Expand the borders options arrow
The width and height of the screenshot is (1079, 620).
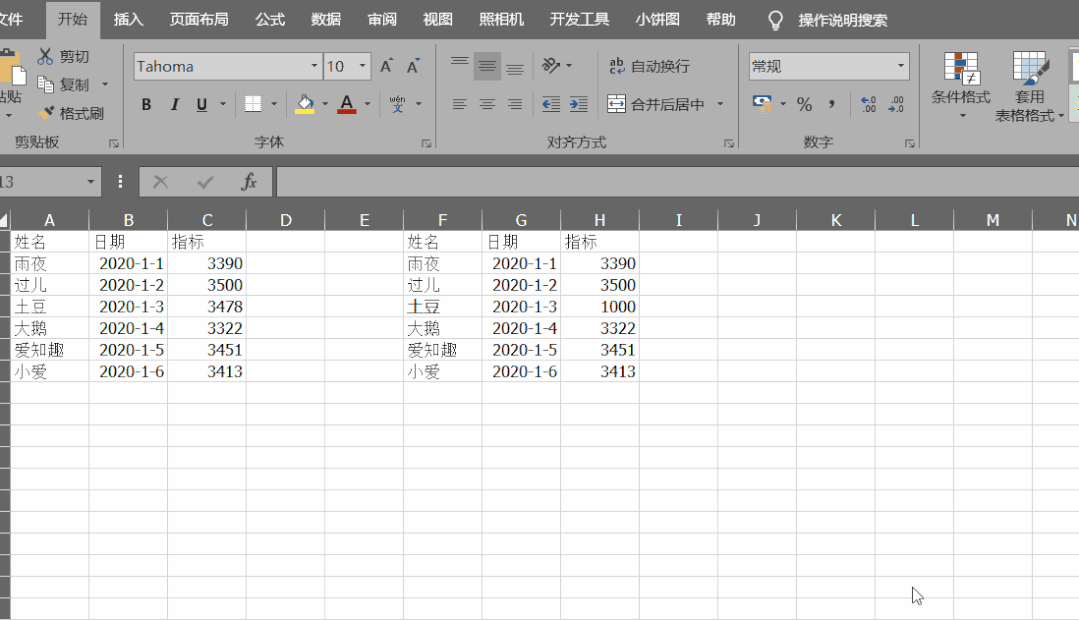point(274,105)
